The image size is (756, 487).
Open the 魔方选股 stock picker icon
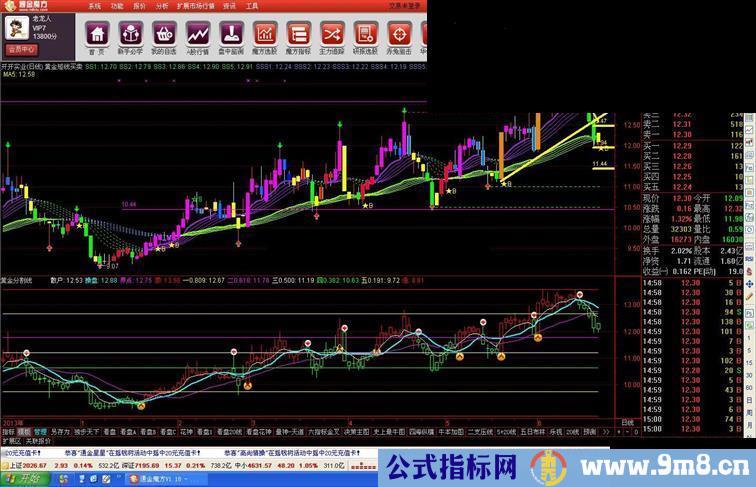(264, 37)
